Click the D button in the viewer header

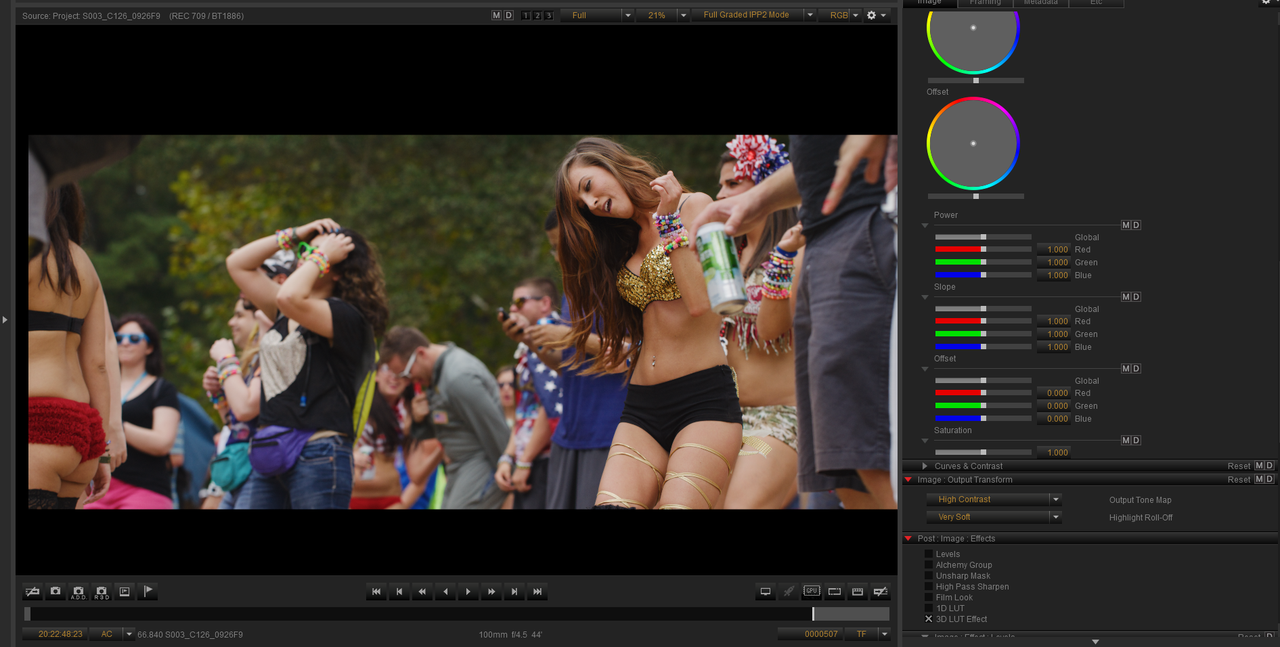[x=508, y=15]
